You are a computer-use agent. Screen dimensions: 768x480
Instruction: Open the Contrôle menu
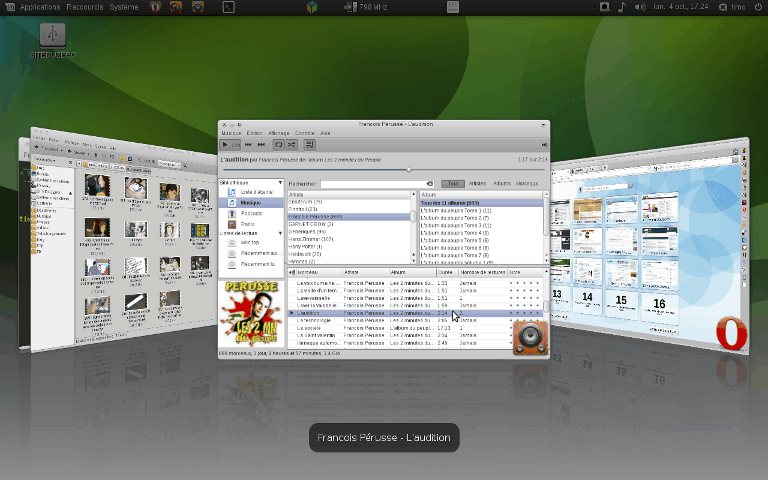pos(305,133)
